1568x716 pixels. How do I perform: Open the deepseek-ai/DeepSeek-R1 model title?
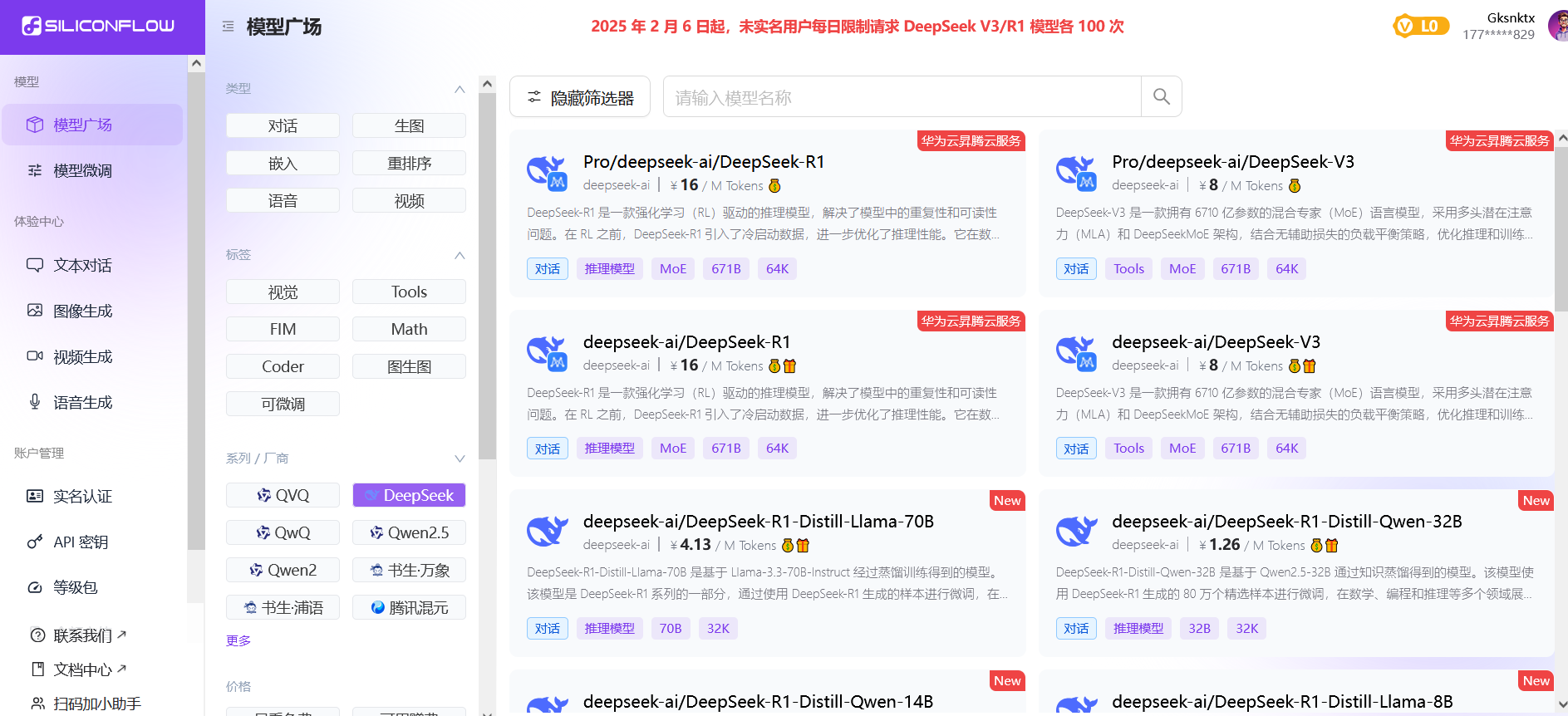click(x=686, y=342)
